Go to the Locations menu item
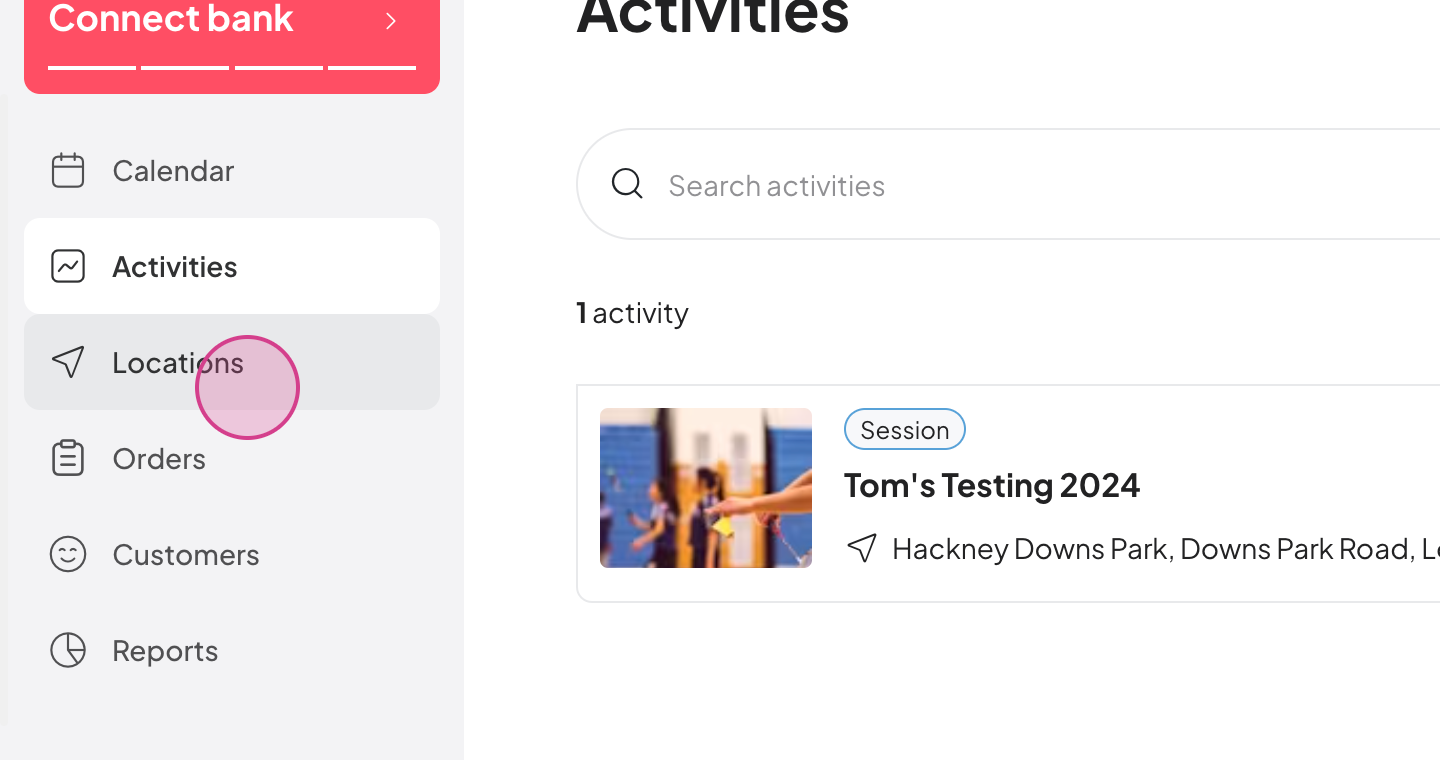The width and height of the screenshot is (1440, 760). [232, 362]
